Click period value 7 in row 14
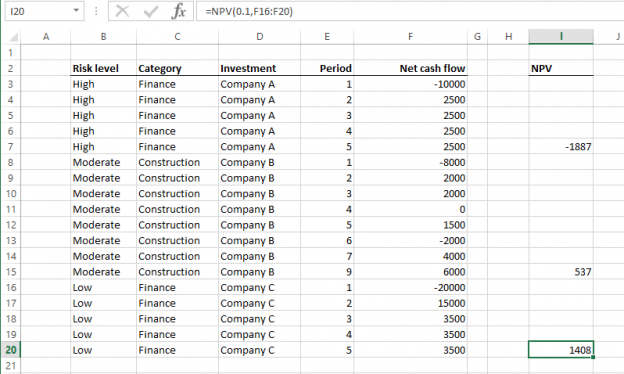The image size is (624, 374). point(349,256)
